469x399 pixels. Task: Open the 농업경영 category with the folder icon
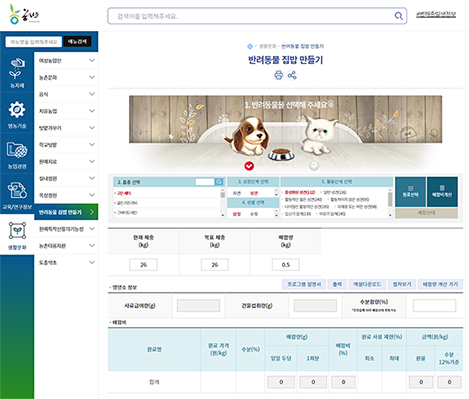coord(17,154)
